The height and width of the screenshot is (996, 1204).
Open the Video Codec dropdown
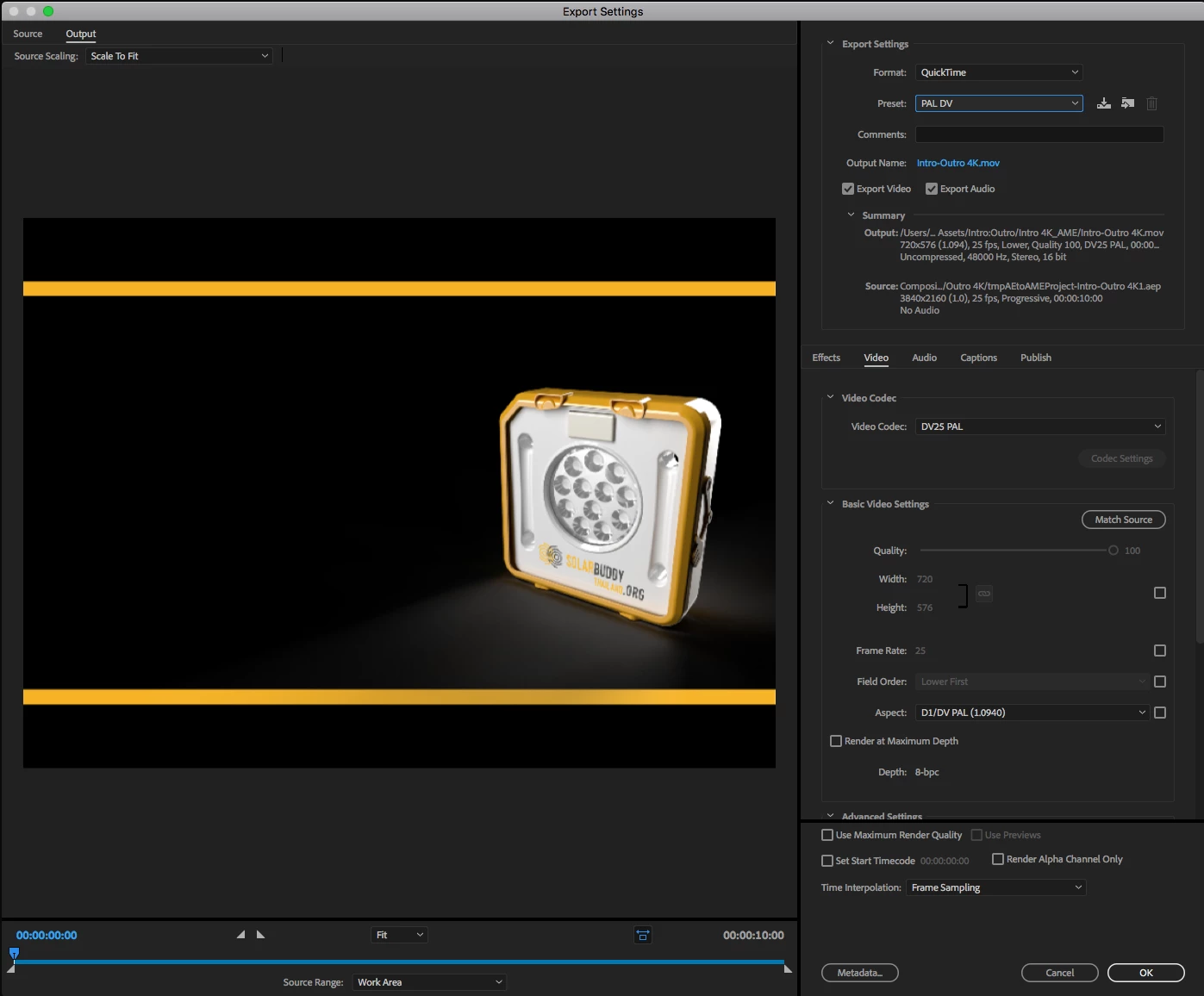1041,426
